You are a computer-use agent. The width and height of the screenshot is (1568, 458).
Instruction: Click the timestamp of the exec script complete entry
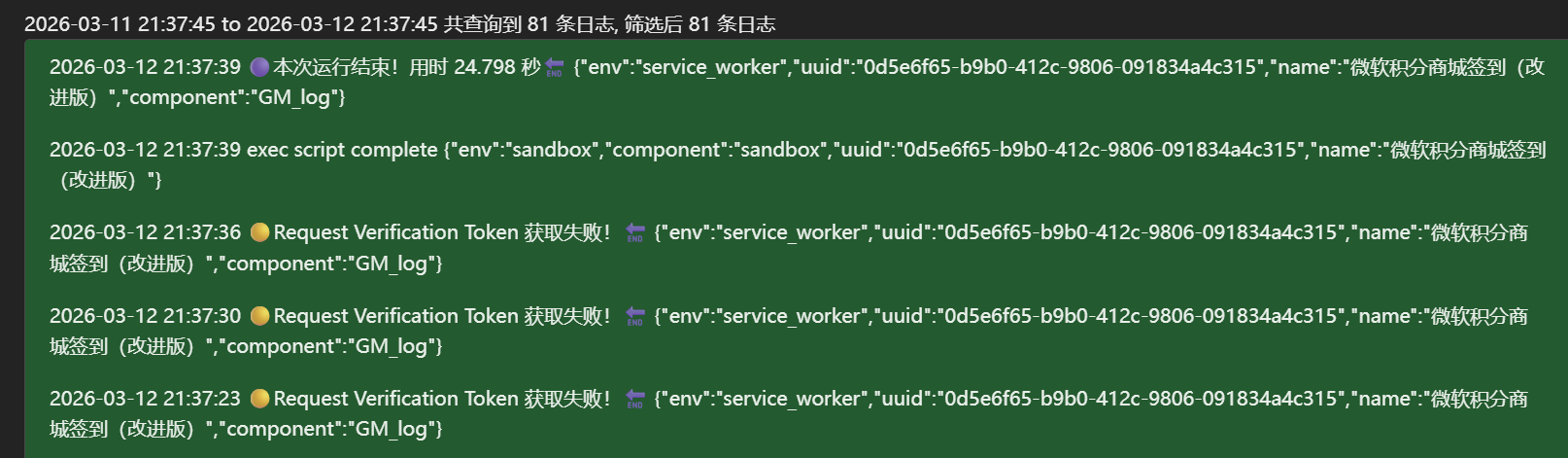[145, 150]
